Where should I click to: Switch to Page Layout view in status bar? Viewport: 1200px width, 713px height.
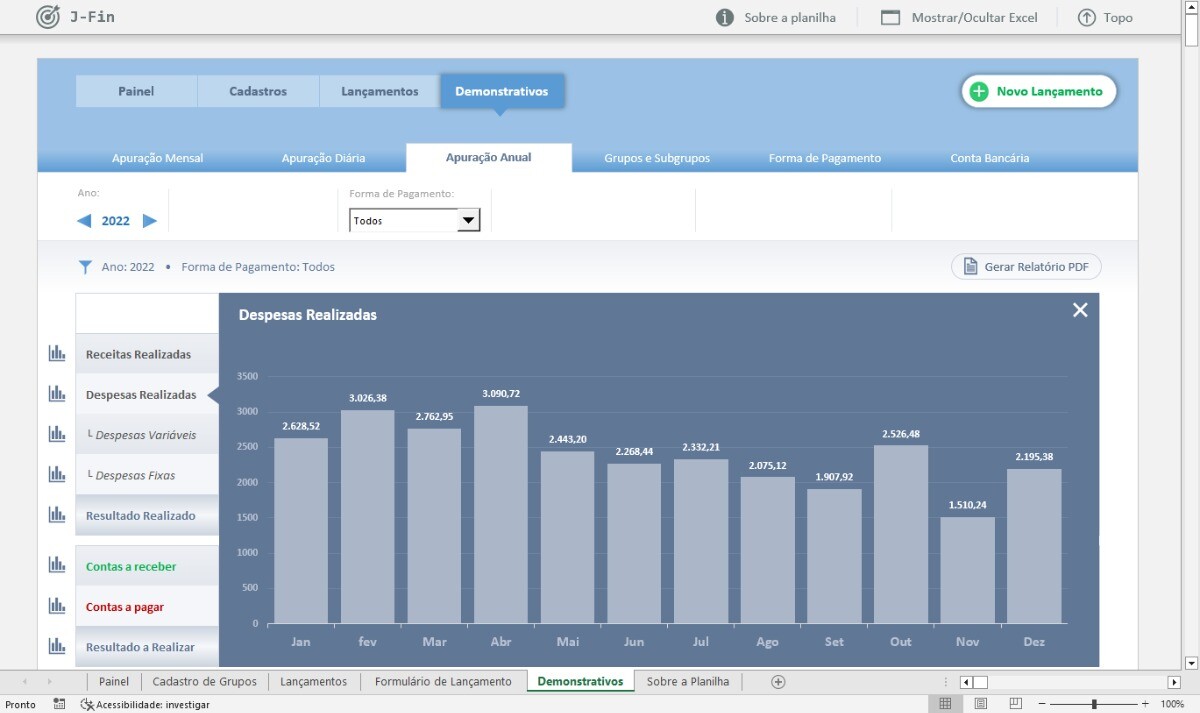(x=980, y=704)
